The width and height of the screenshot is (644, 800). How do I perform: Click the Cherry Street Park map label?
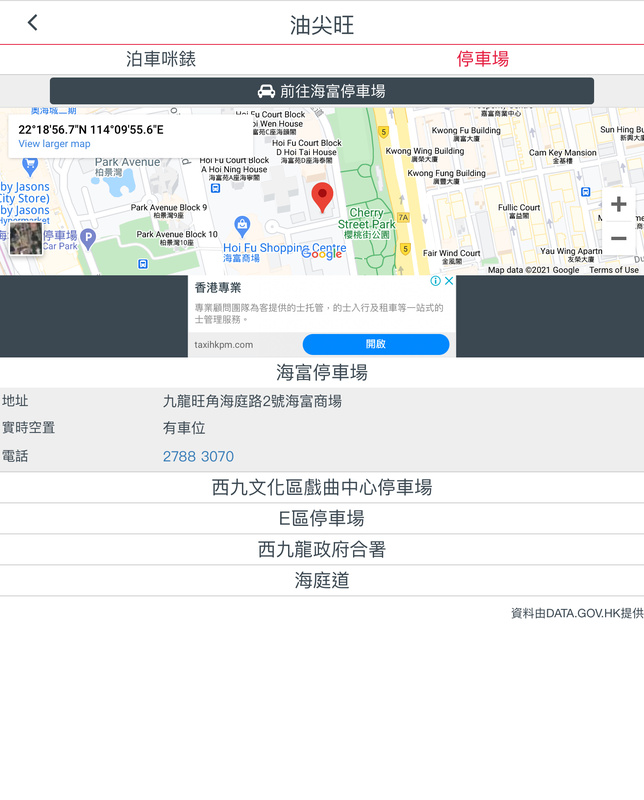point(366,223)
